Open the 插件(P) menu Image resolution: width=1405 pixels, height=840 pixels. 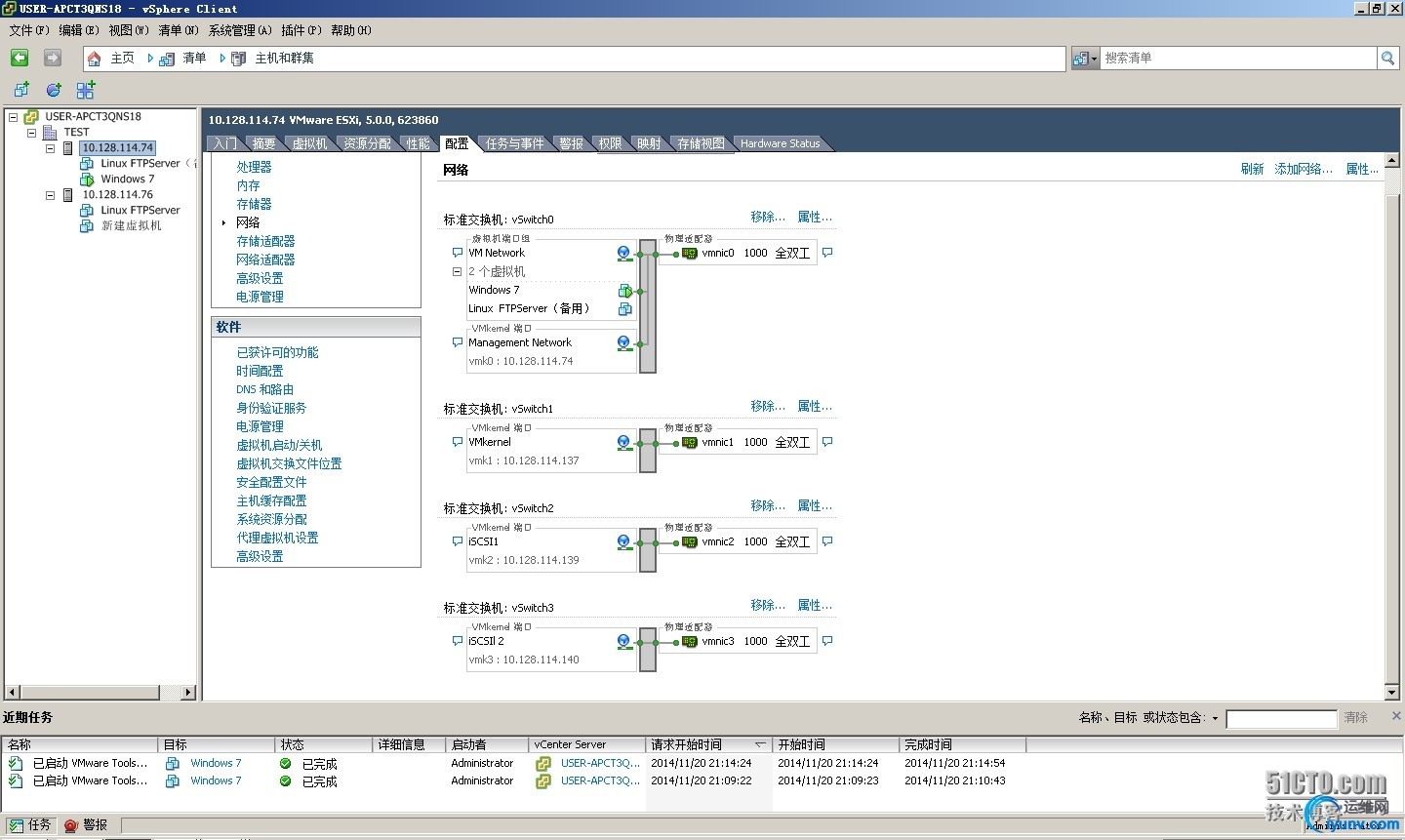[x=301, y=30]
